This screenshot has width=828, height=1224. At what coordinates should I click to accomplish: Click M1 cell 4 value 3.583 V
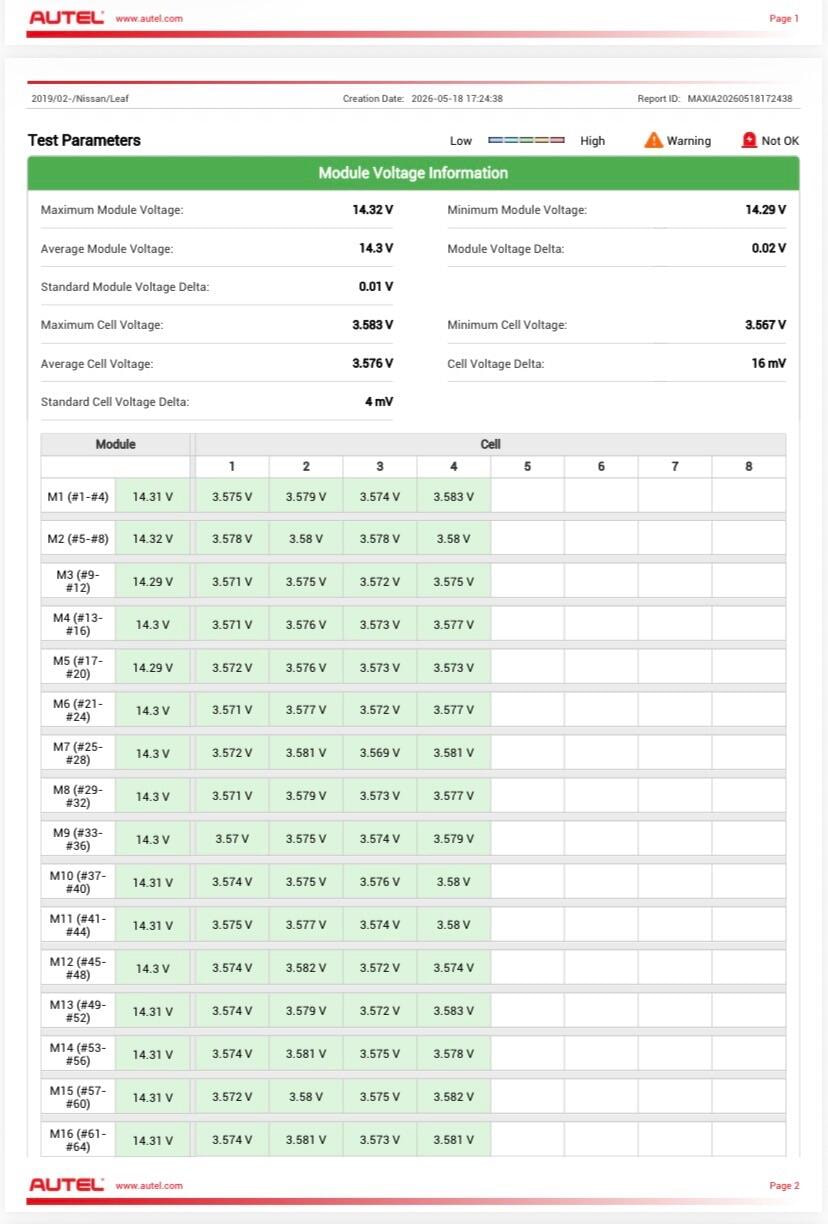click(x=454, y=496)
